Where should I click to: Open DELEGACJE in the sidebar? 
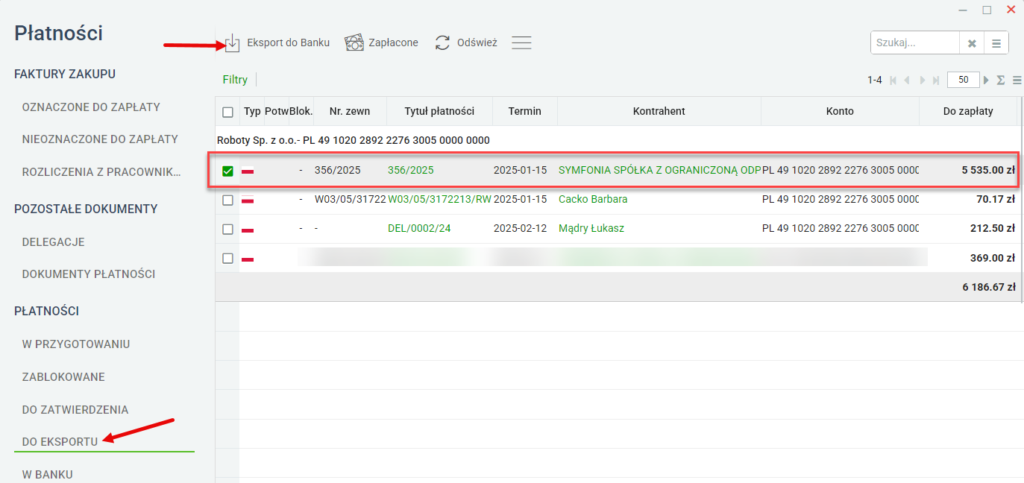click(54, 242)
